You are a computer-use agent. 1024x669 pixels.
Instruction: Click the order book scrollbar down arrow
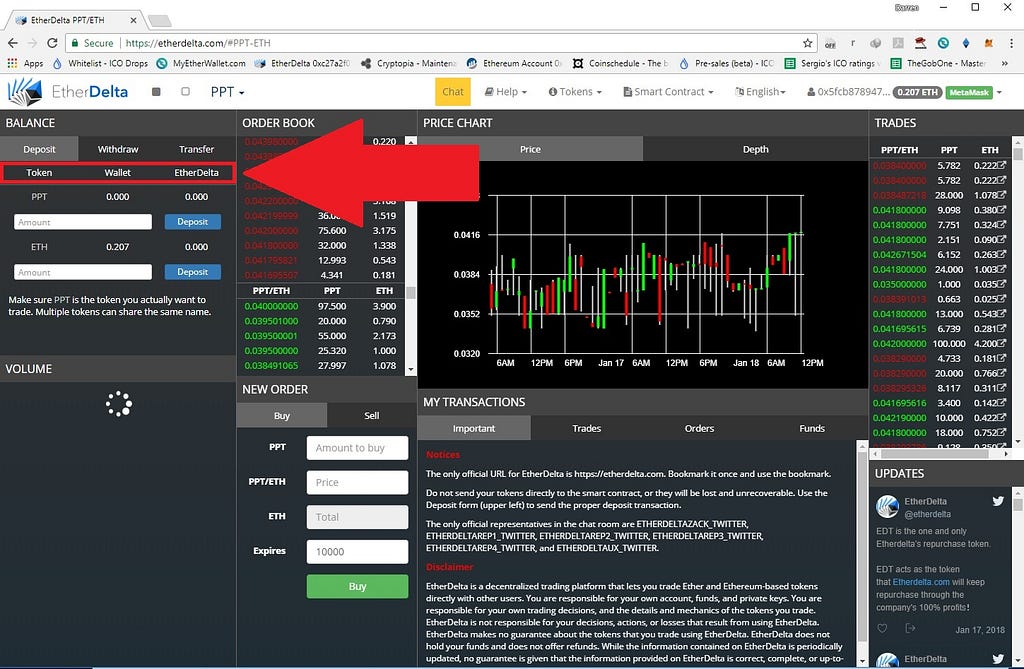point(411,370)
